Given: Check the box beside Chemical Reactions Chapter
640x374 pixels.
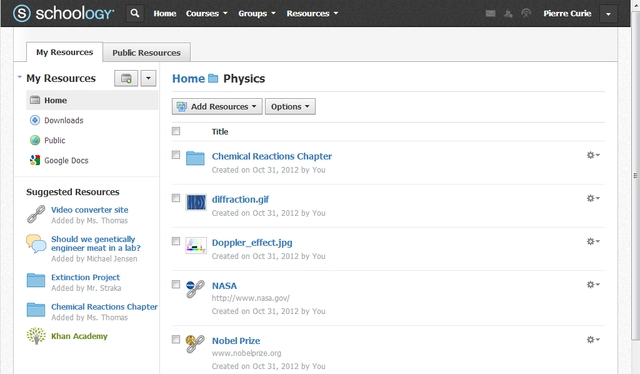Looking at the screenshot, I should click(x=176, y=155).
